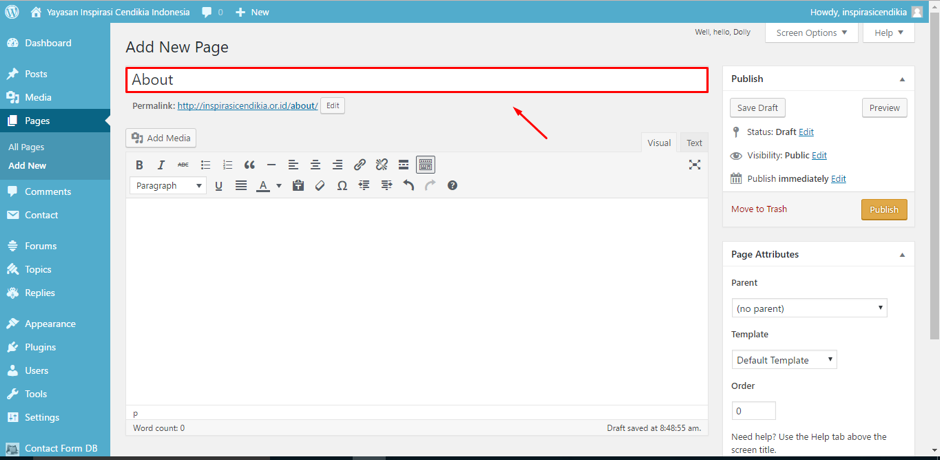Click the Add Media button
Screen dimensions: 940x460
(x=161, y=138)
